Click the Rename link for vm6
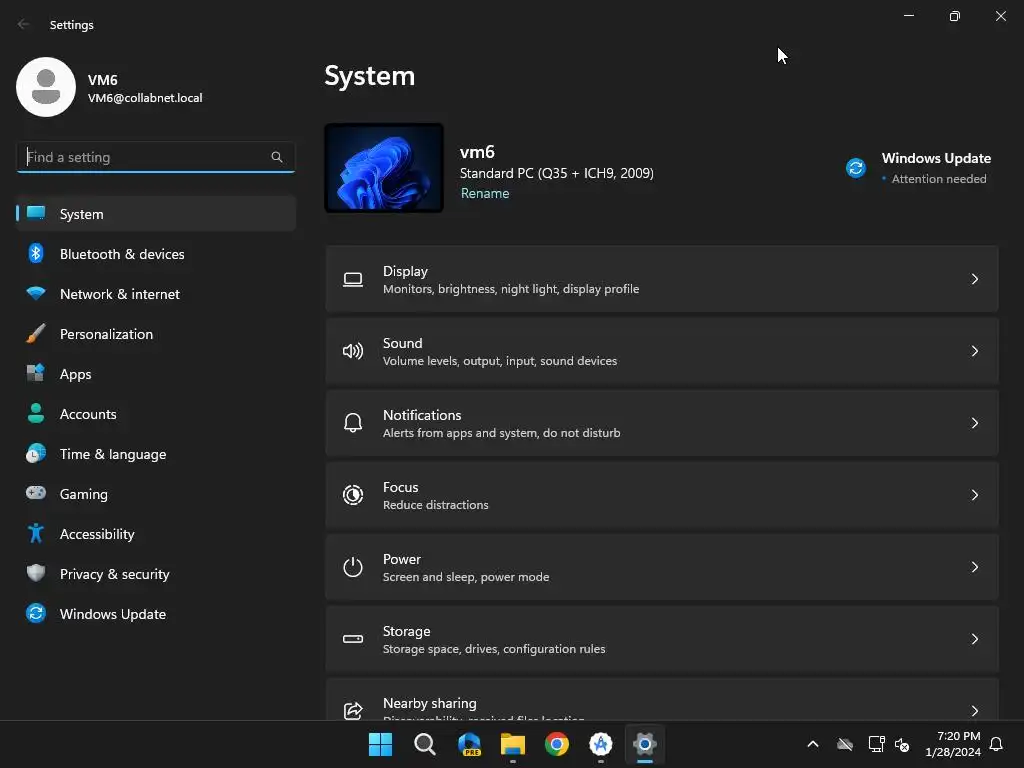 click(x=485, y=193)
